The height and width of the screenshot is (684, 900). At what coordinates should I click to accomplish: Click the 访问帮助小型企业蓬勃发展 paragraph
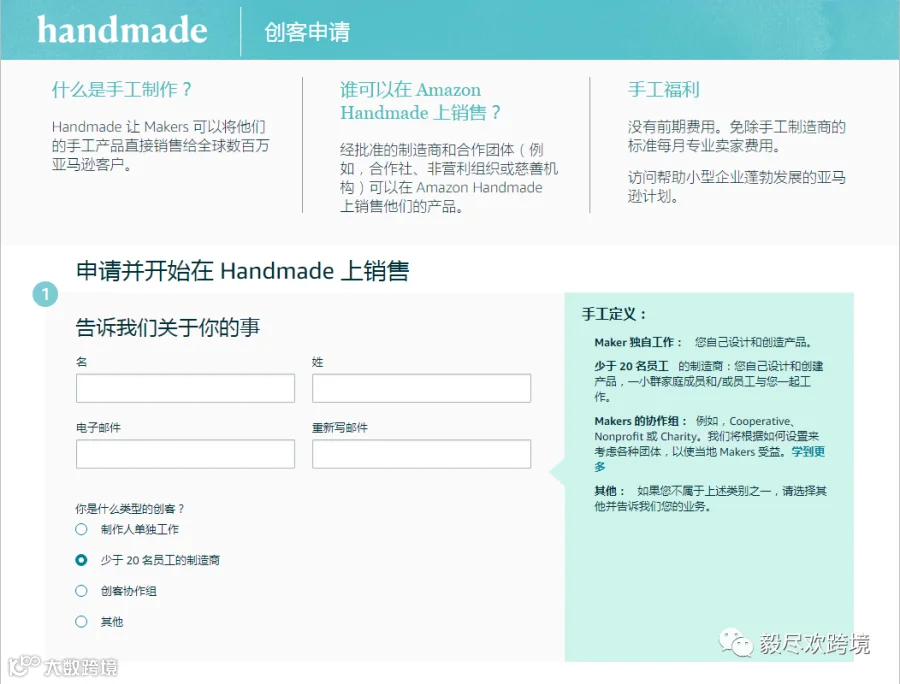coord(736,186)
